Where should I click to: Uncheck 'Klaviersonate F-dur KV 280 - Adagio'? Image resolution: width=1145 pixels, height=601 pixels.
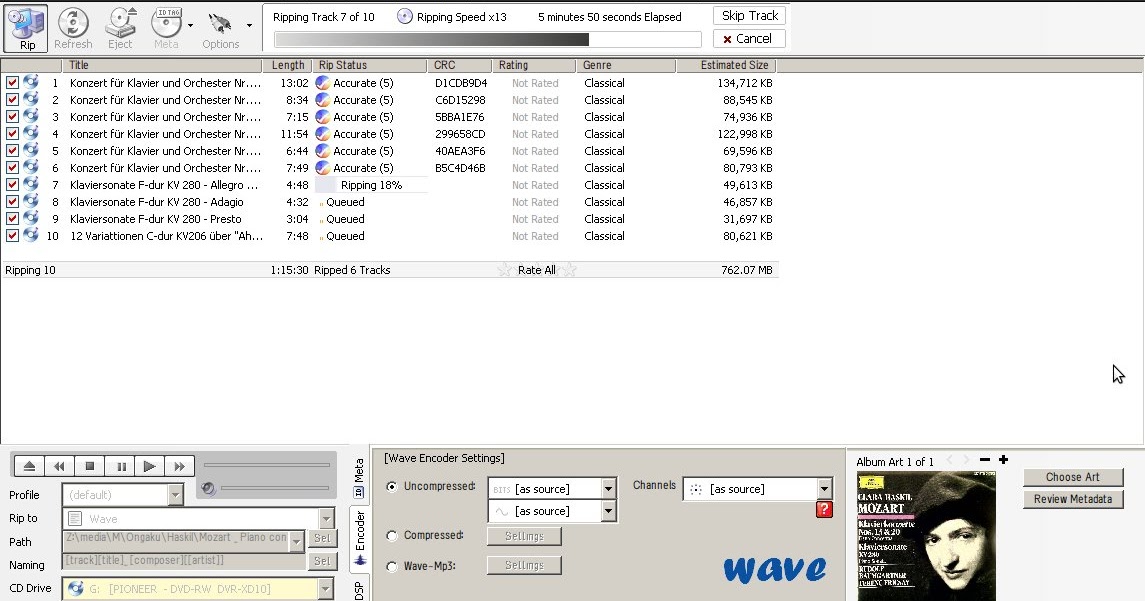(12, 202)
